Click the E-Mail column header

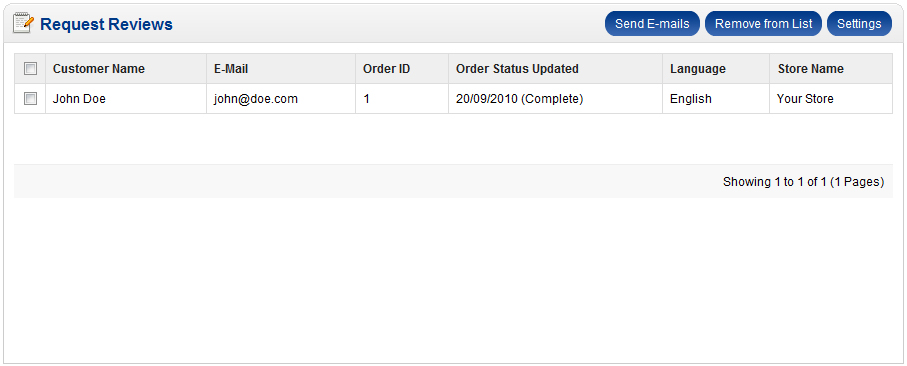(231, 69)
